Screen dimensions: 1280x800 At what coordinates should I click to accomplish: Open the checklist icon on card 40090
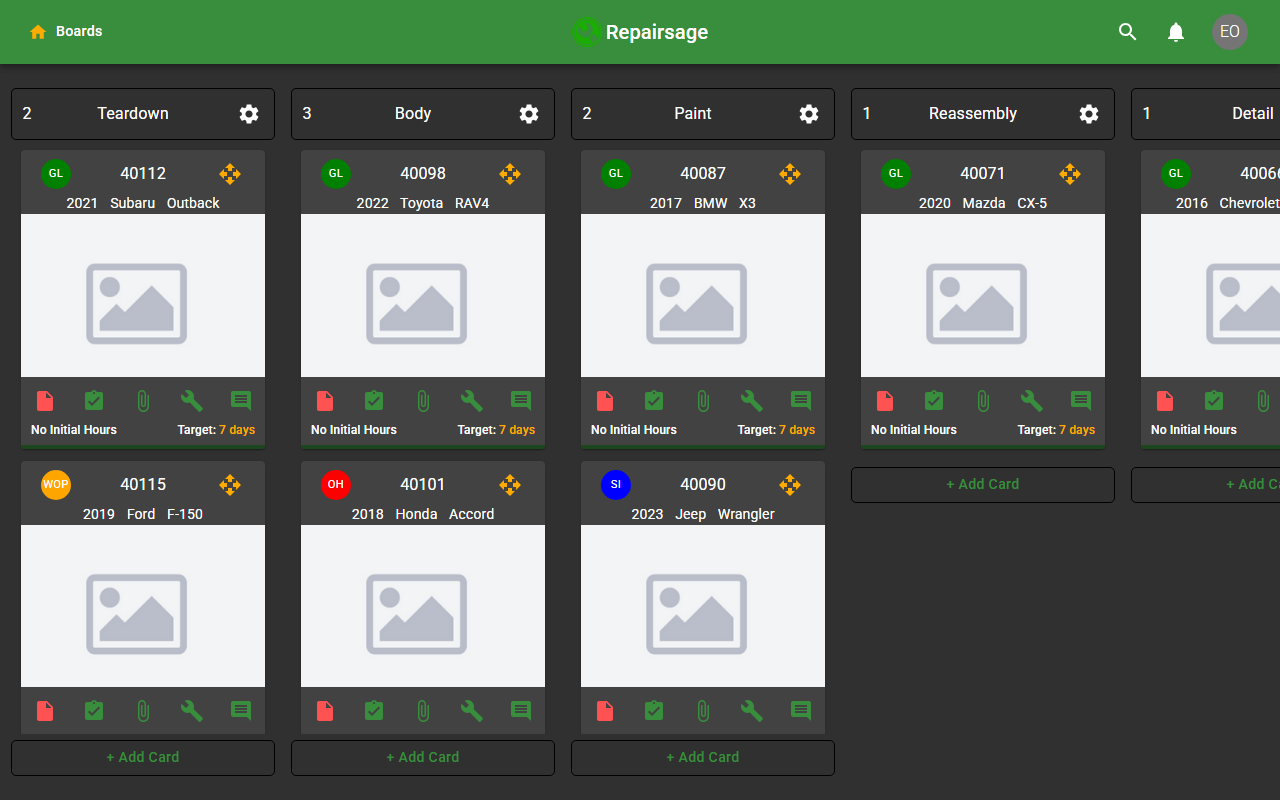654,711
